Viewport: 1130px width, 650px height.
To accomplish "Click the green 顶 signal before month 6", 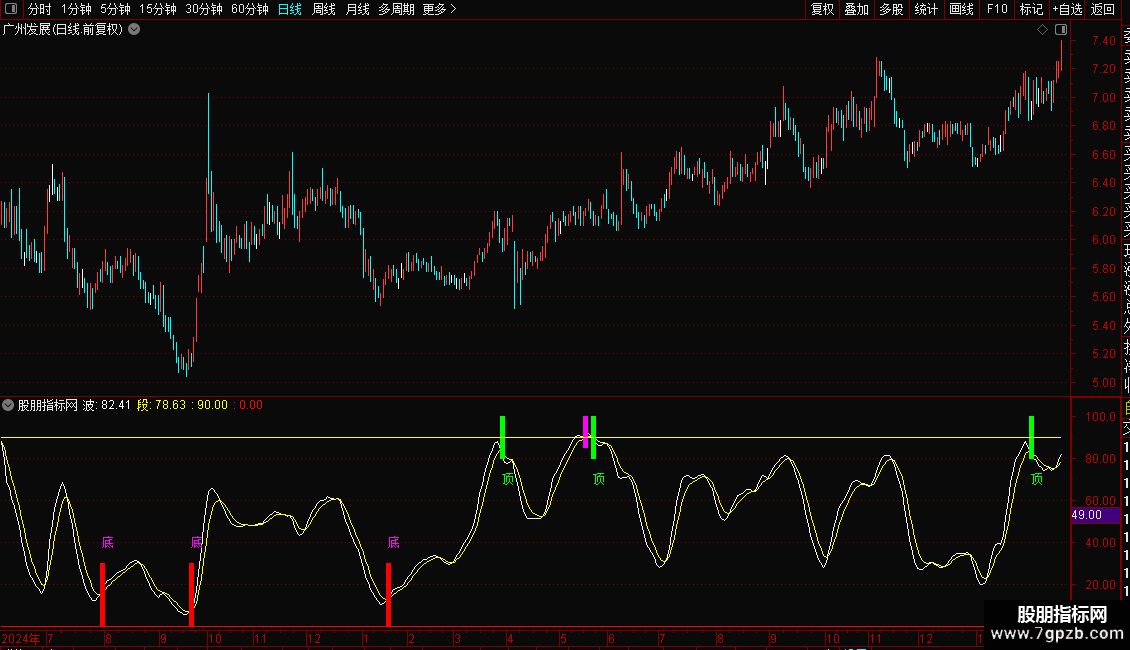I will pyautogui.click(x=599, y=479).
